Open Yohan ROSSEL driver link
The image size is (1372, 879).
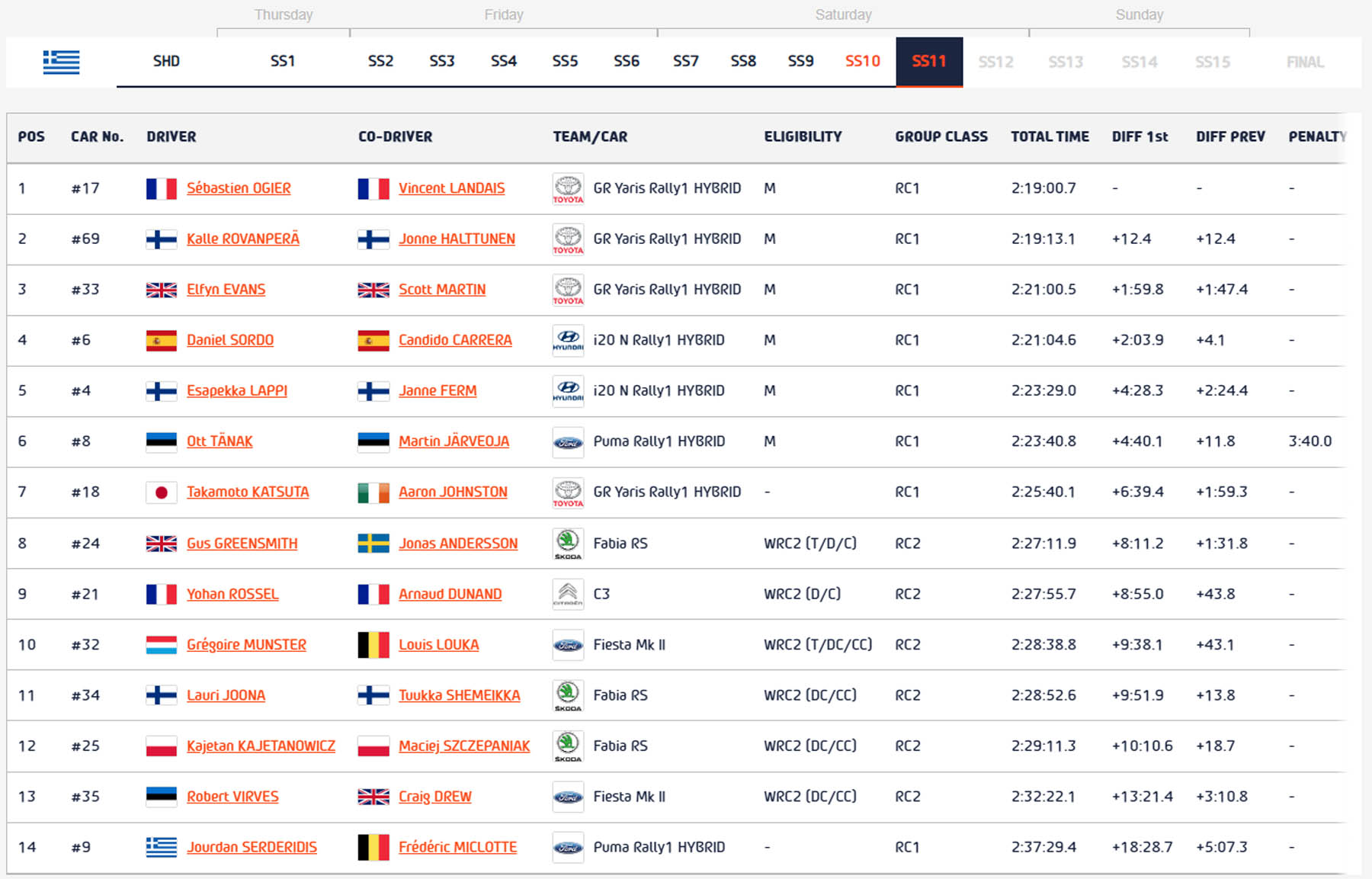(232, 594)
